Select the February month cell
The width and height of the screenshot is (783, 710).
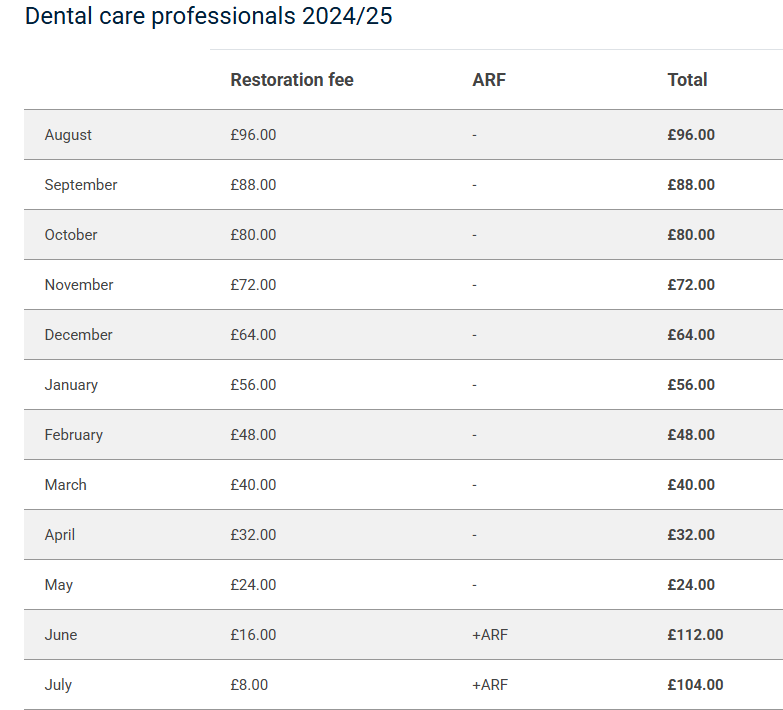tap(74, 435)
